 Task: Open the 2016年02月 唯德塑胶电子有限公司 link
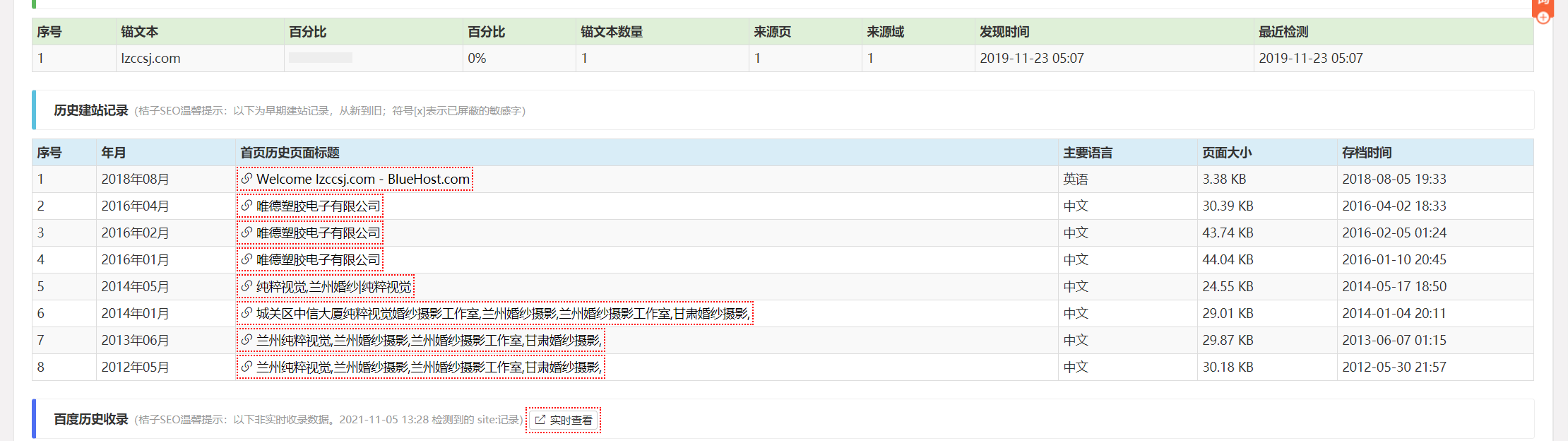coord(311,233)
